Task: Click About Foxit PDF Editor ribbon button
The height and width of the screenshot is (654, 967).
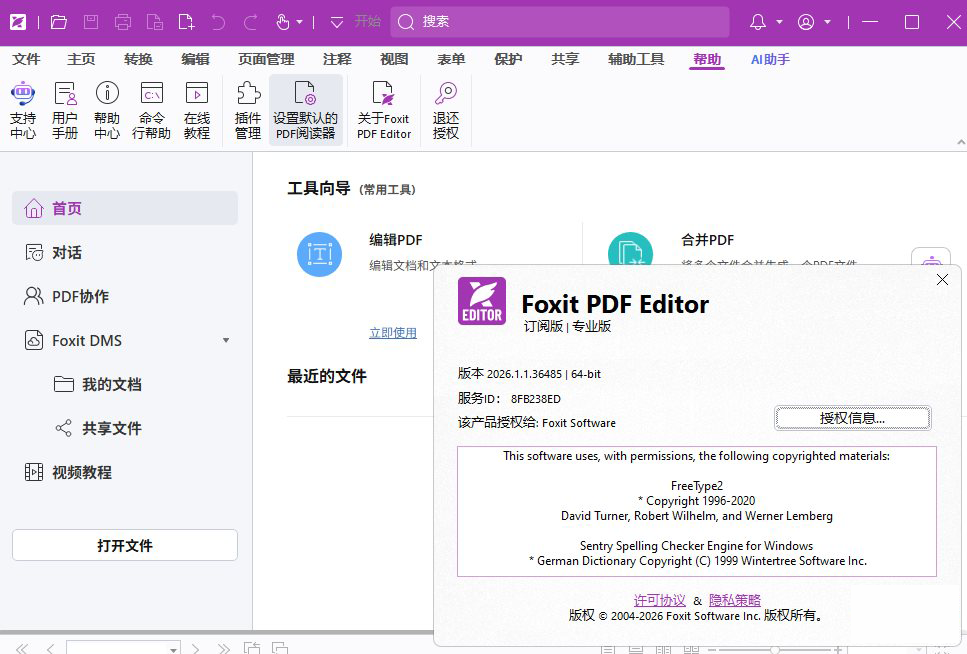Action: pyautogui.click(x=384, y=110)
